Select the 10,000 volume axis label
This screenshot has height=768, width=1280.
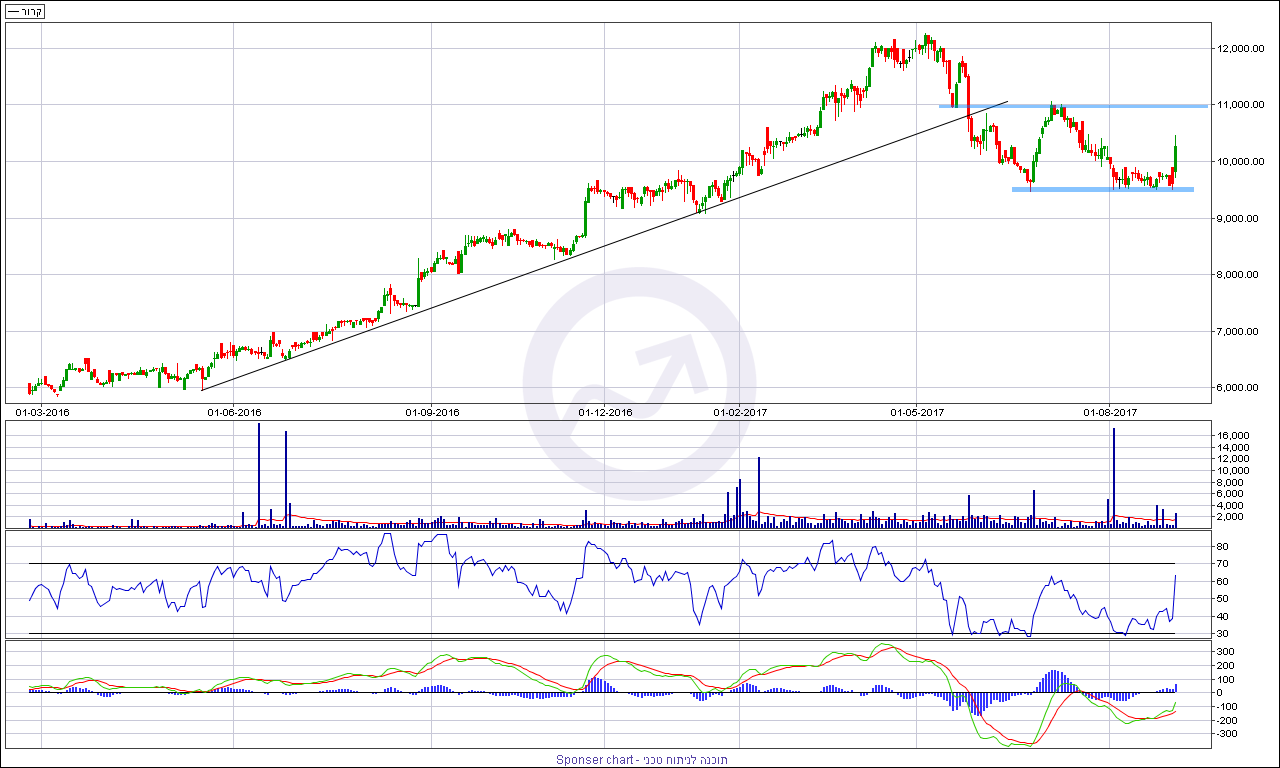pyautogui.click(x=1233, y=471)
